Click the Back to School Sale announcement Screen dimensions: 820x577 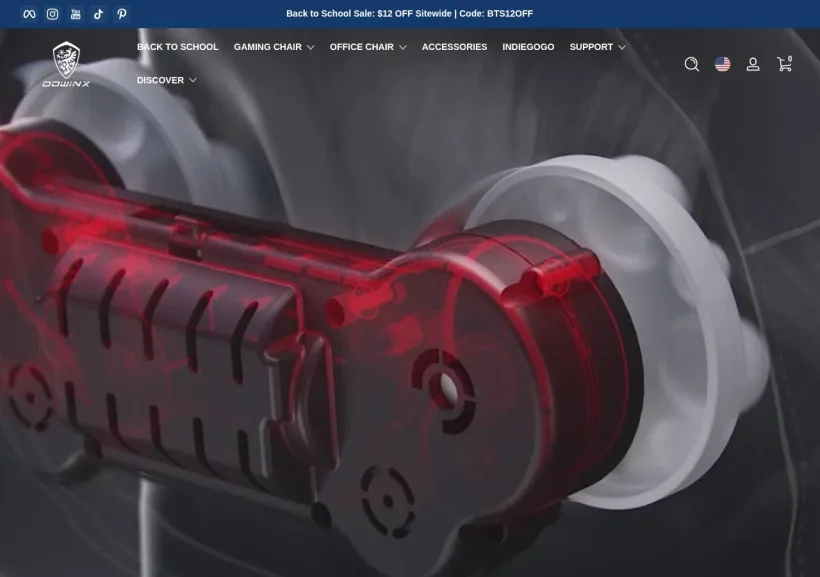(x=409, y=14)
